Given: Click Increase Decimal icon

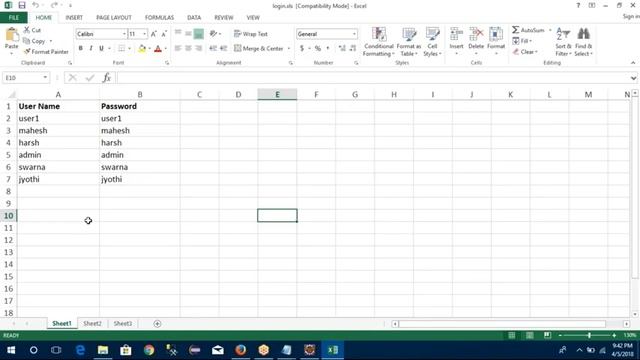Looking at the screenshot, I should (342, 49).
